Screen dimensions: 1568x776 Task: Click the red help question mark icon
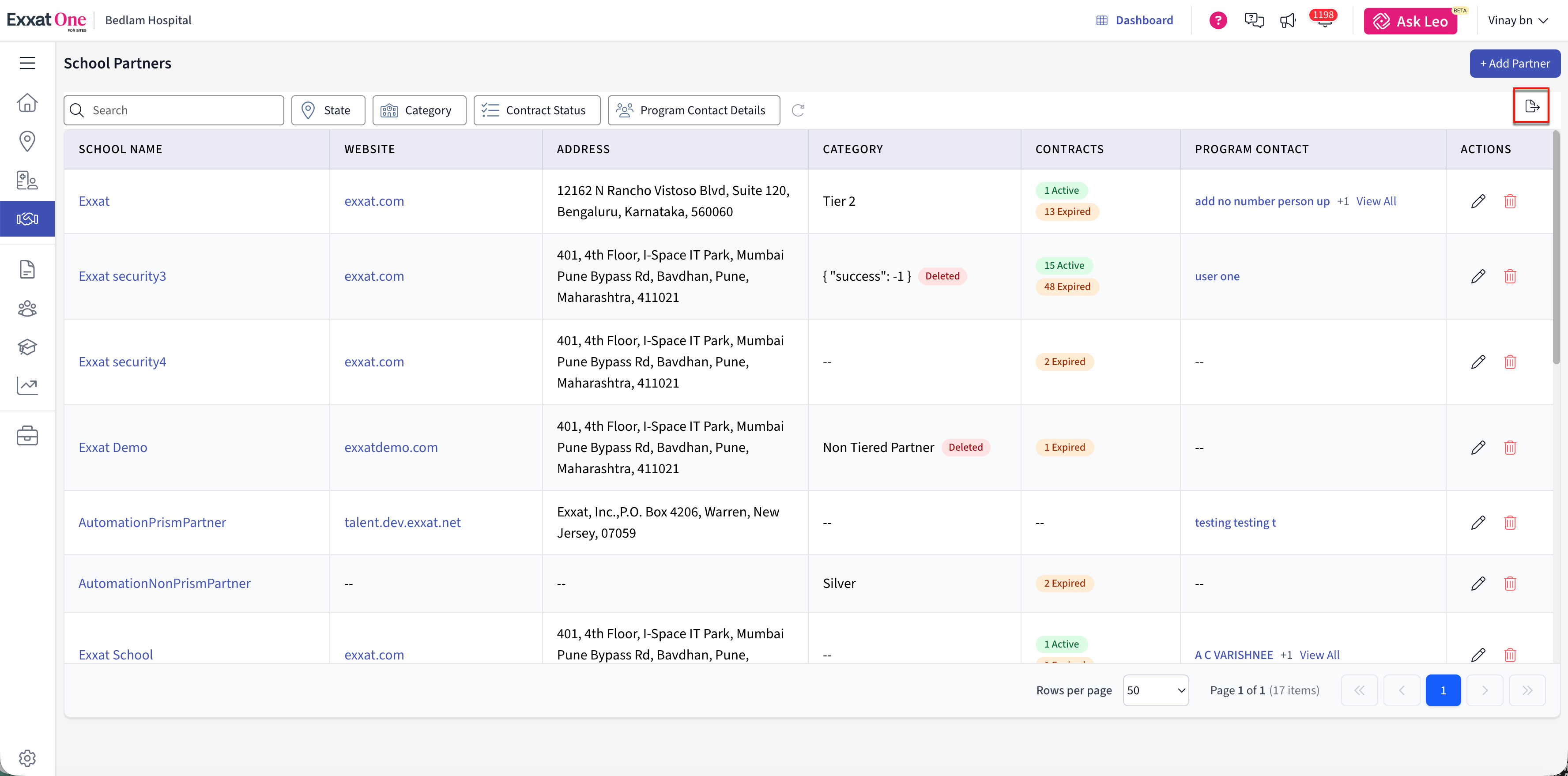click(1217, 21)
